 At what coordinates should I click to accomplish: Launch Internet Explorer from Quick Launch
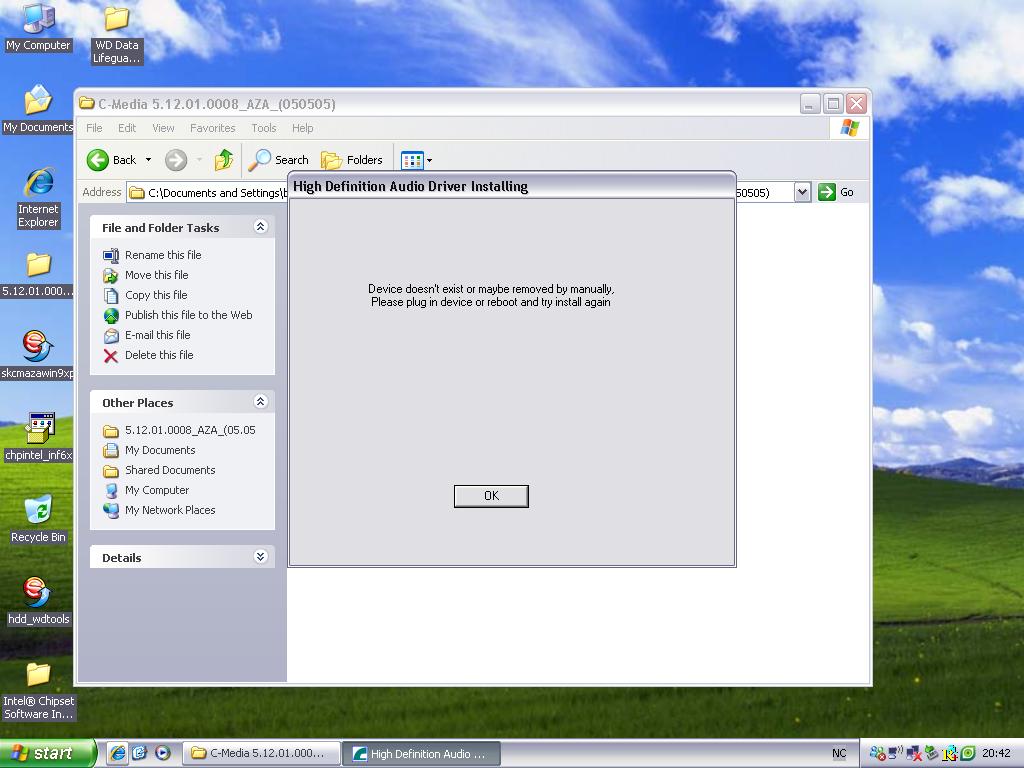117,753
